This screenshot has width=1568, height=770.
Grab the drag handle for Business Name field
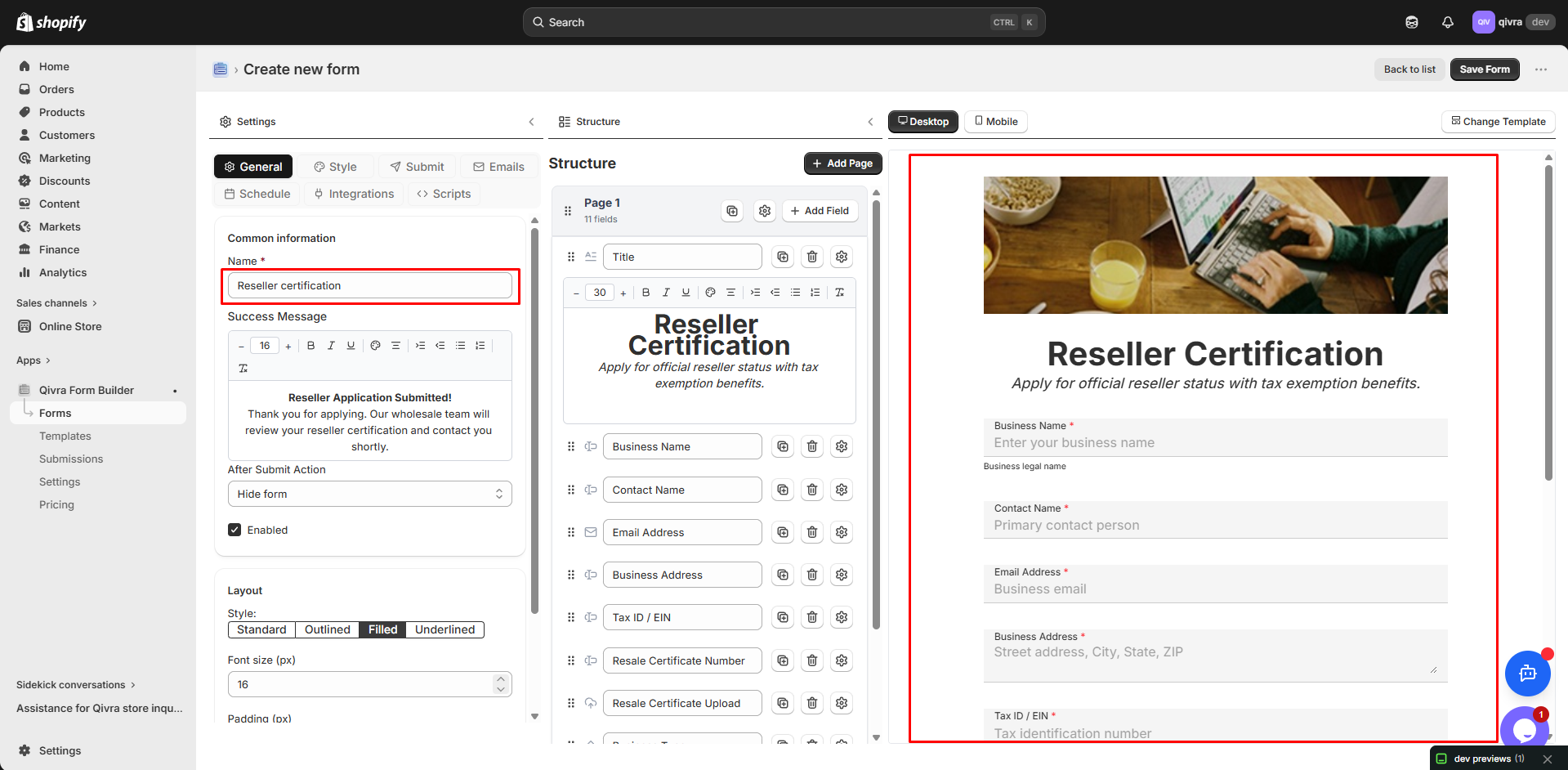tap(571, 446)
